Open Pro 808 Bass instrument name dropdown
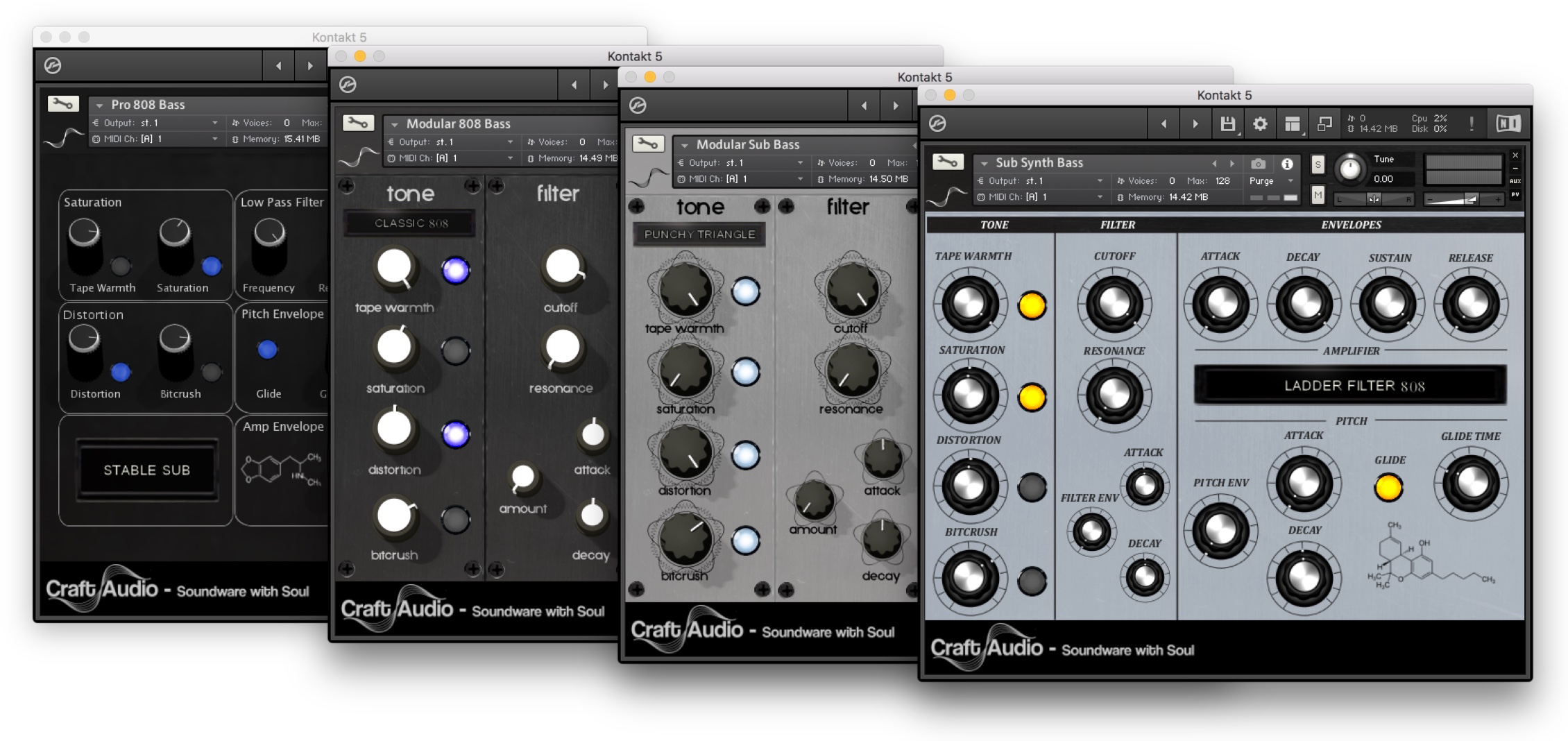1568x741 pixels. click(x=99, y=105)
